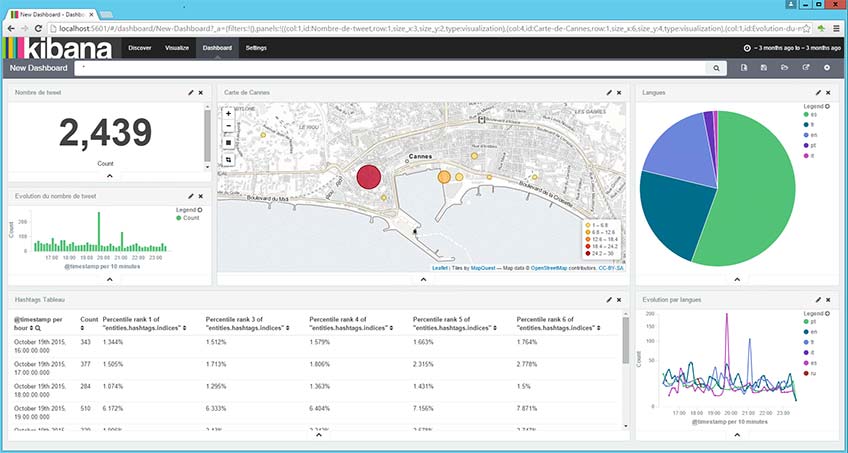Viewport: 848px width, 453px height.
Task: Open the Settings tab
Action: coord(256,48)
